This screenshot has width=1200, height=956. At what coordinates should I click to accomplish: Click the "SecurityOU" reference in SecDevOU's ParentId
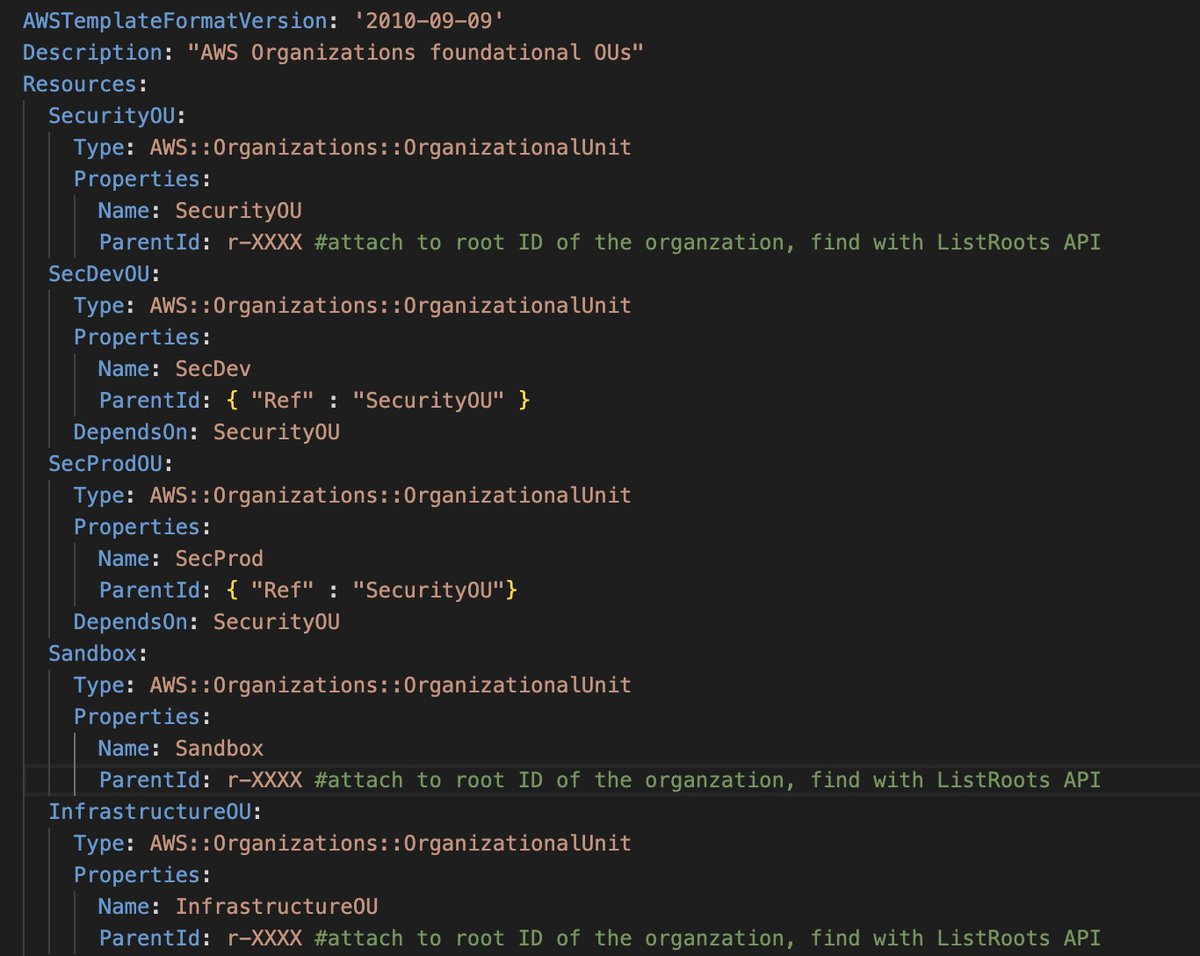428,401
